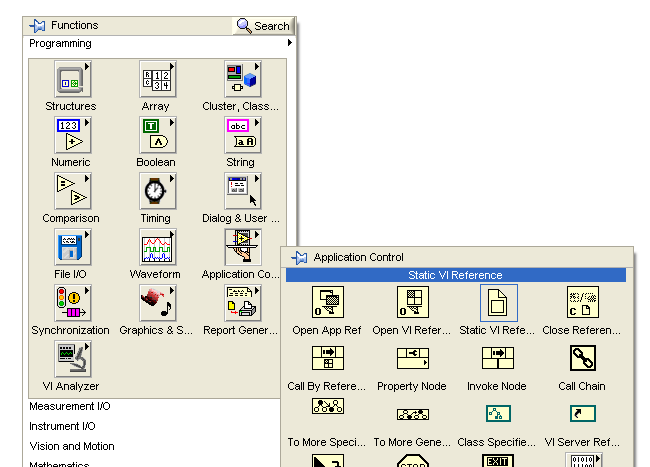Select the Class Specifier Constant icon
Screen dimensions: 650x467
[498, 414]
